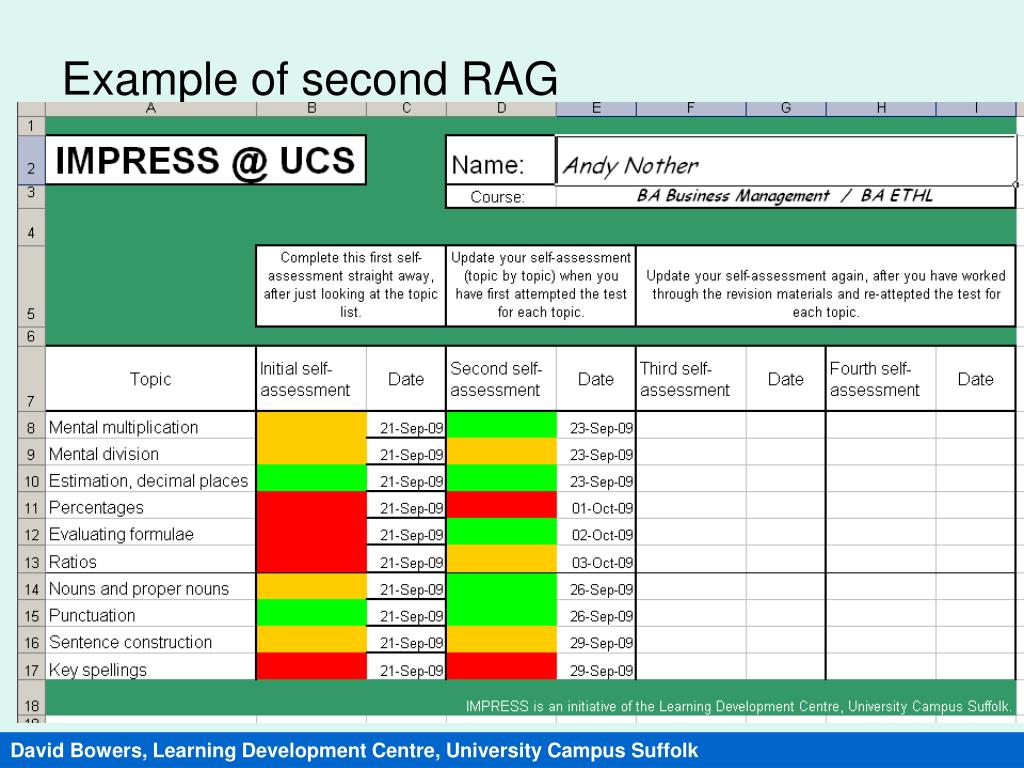This screenshot has height=768, width=1024.
Task: Click the Estimation, decimal places topic cell
Action: 150,480
